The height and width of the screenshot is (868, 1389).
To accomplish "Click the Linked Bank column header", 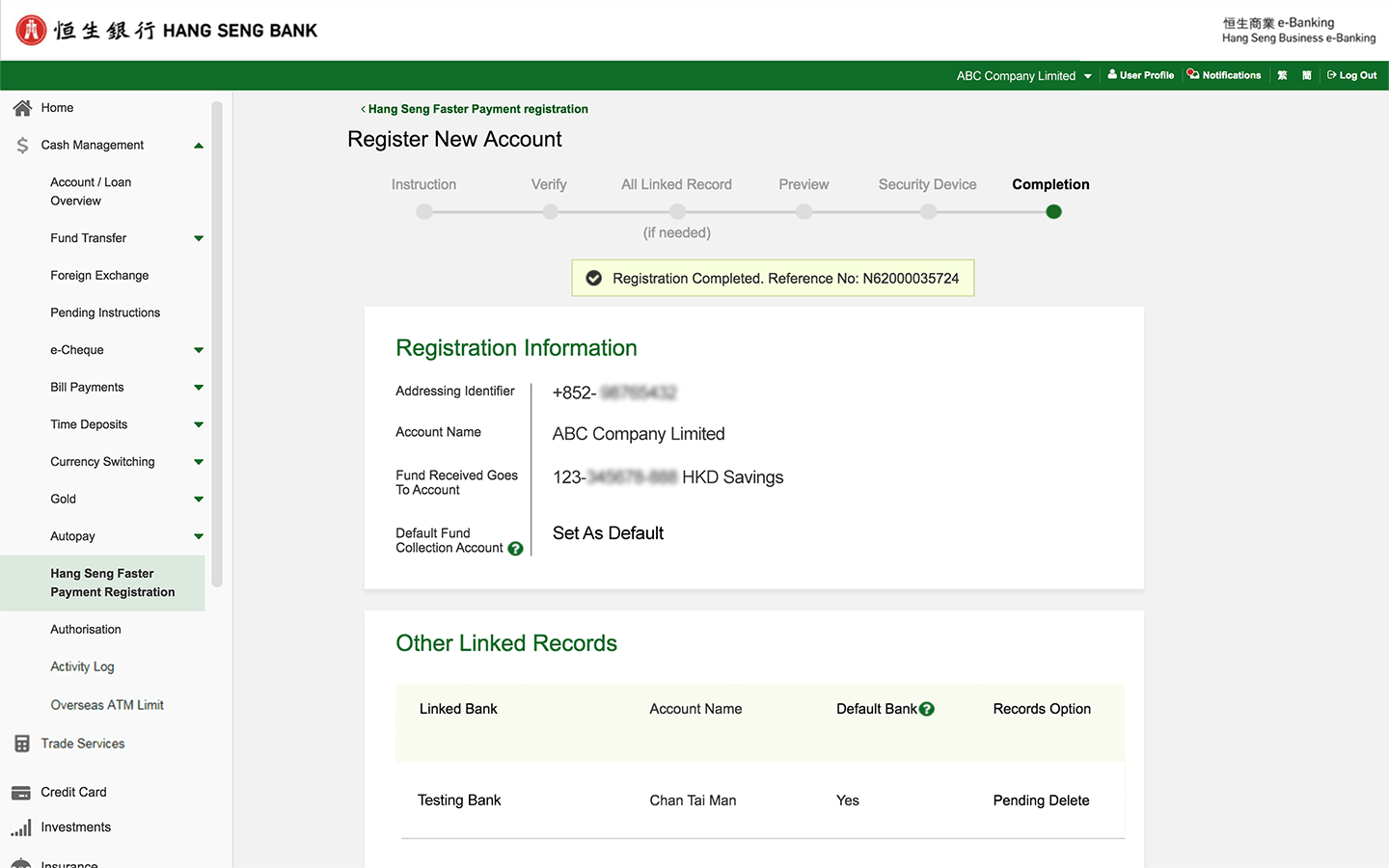I will tap(458, 709).
